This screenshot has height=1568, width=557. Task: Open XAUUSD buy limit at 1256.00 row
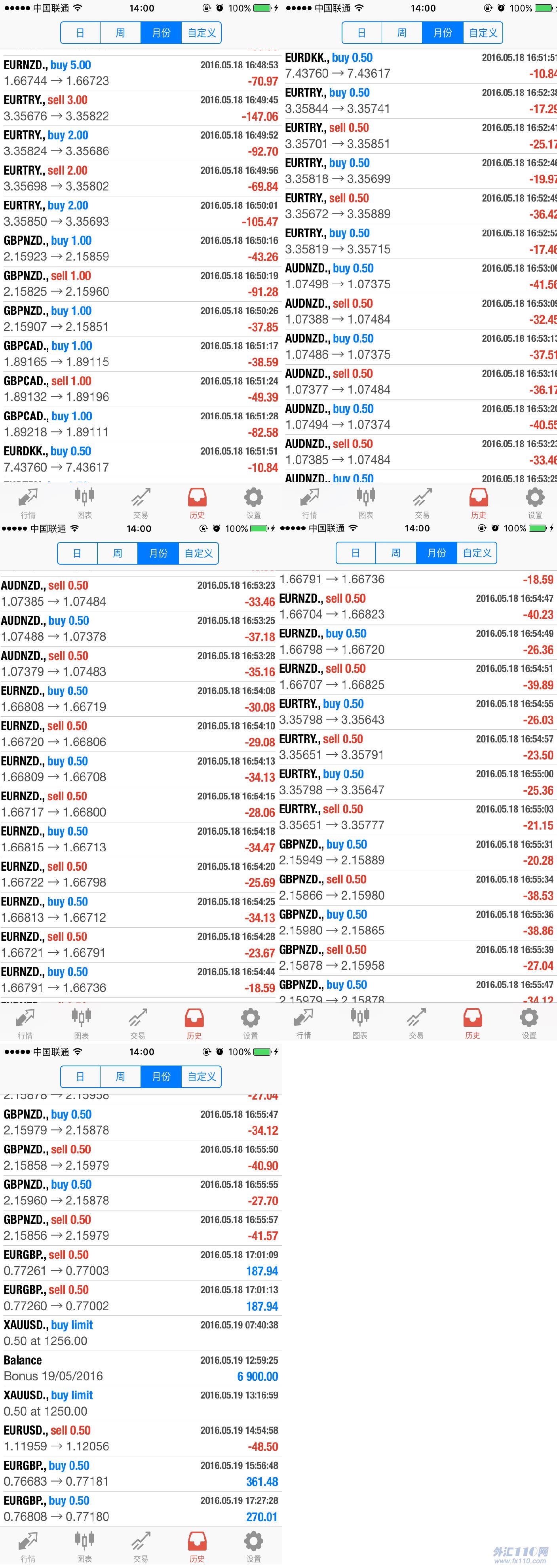[141, 1334]
